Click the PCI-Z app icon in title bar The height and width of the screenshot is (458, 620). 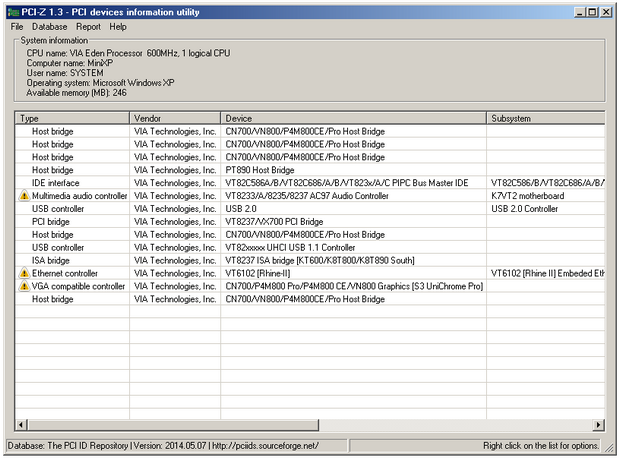coord(13,12)
